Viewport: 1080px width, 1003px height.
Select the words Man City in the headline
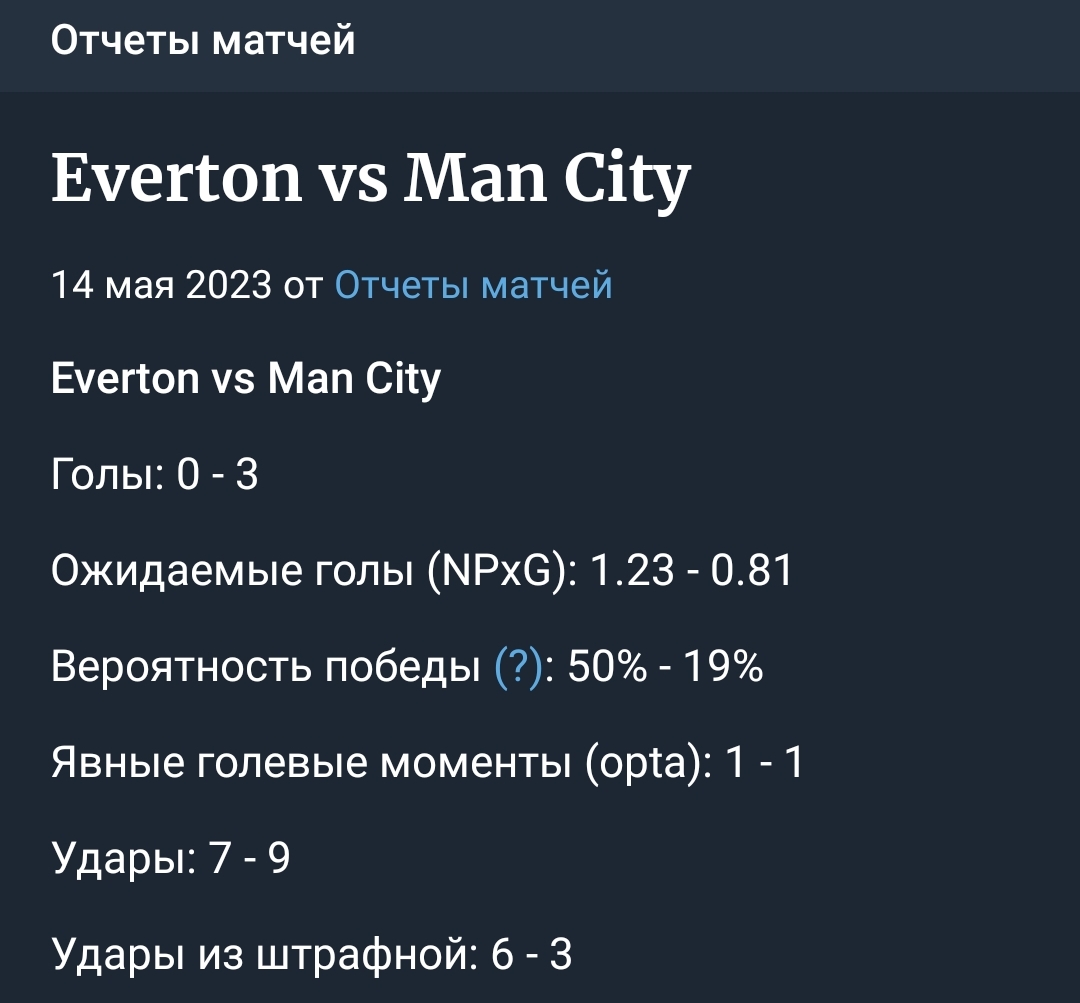pos(547,179)
